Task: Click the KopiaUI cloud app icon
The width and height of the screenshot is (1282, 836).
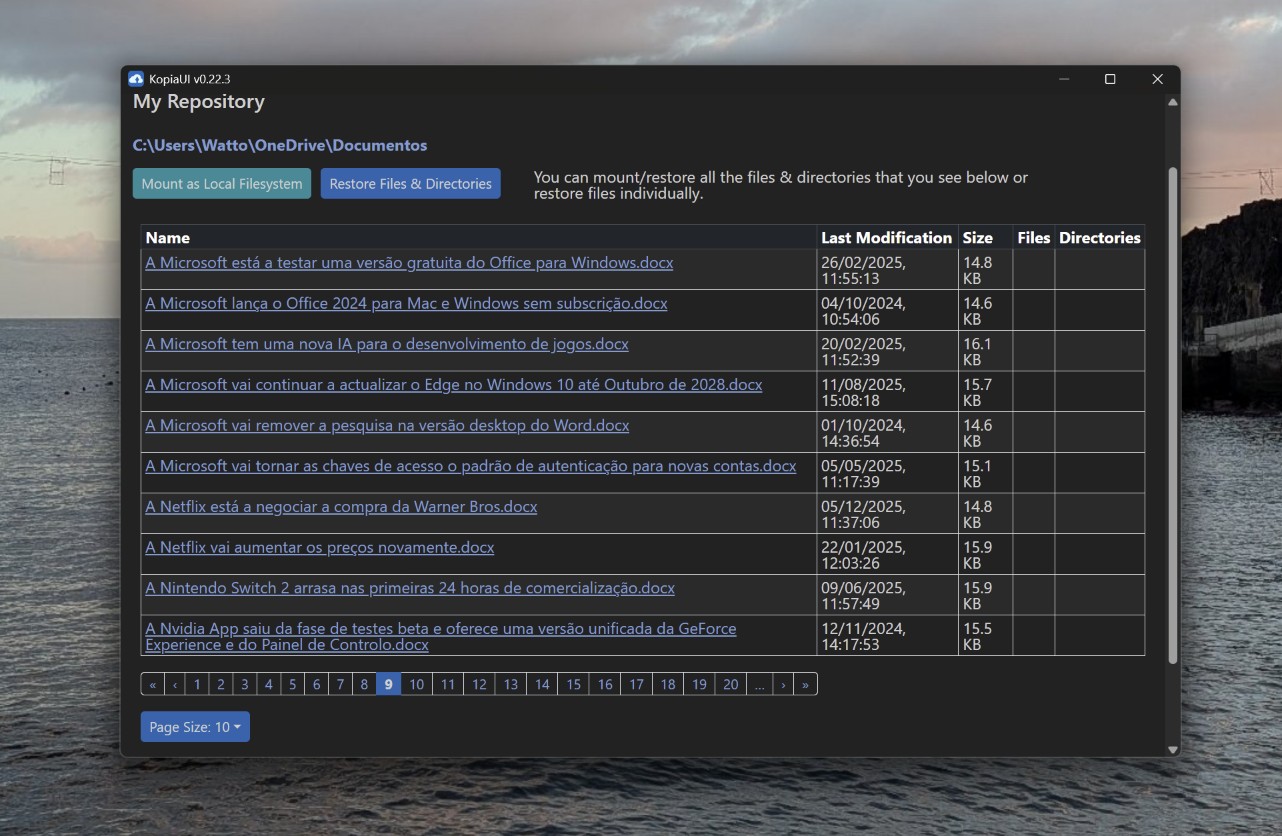Action: click(136, 79)
